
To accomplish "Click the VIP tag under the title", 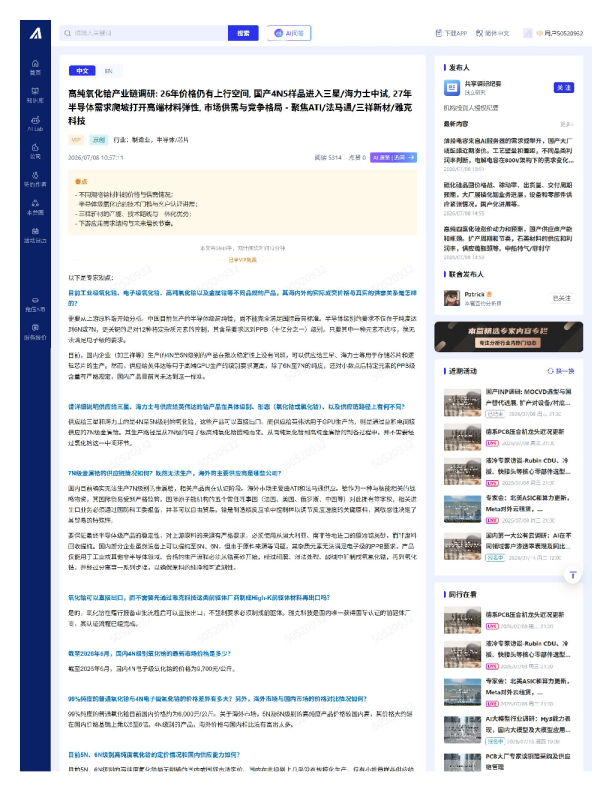I will point(76,140).
